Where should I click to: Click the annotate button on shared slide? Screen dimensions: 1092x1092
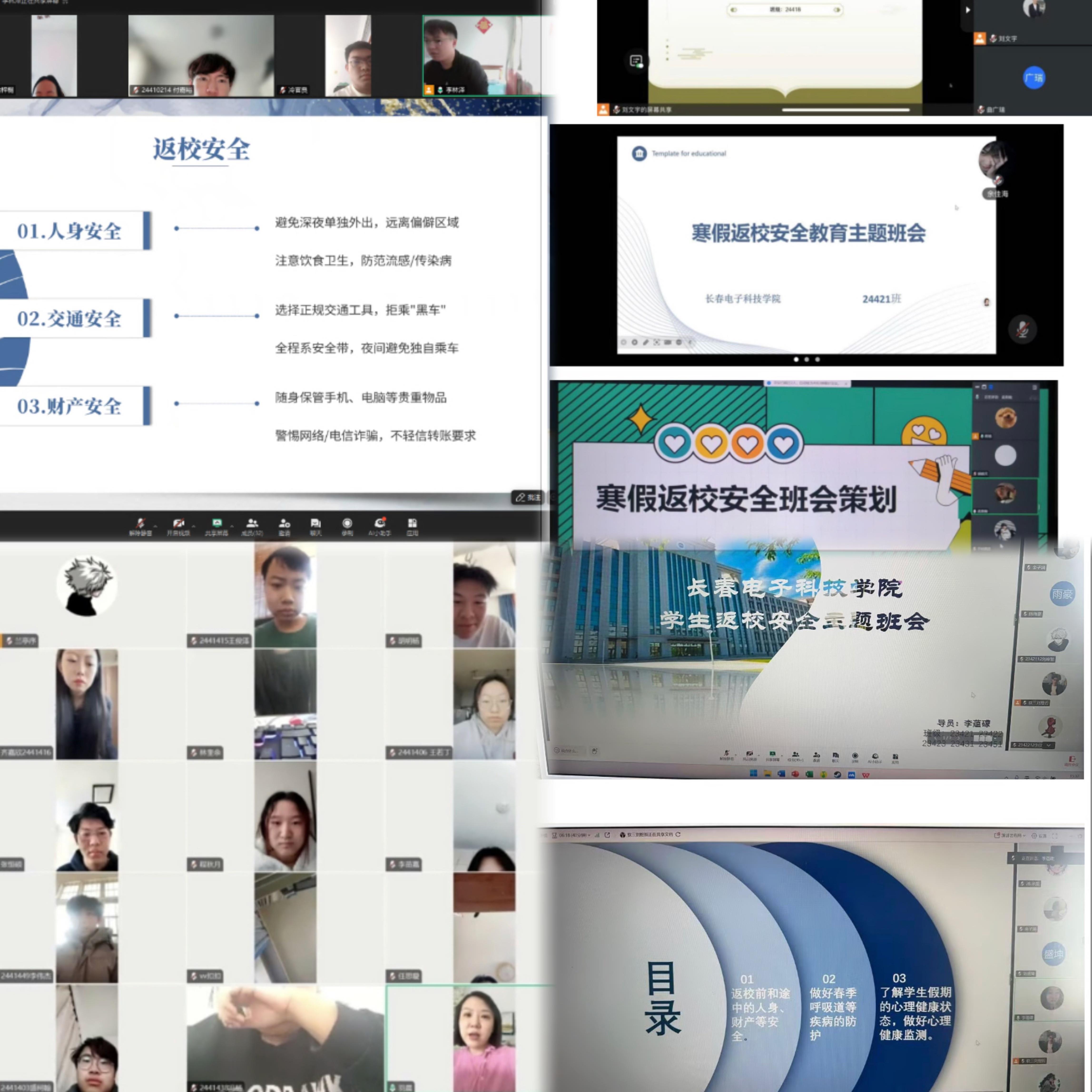528,497
